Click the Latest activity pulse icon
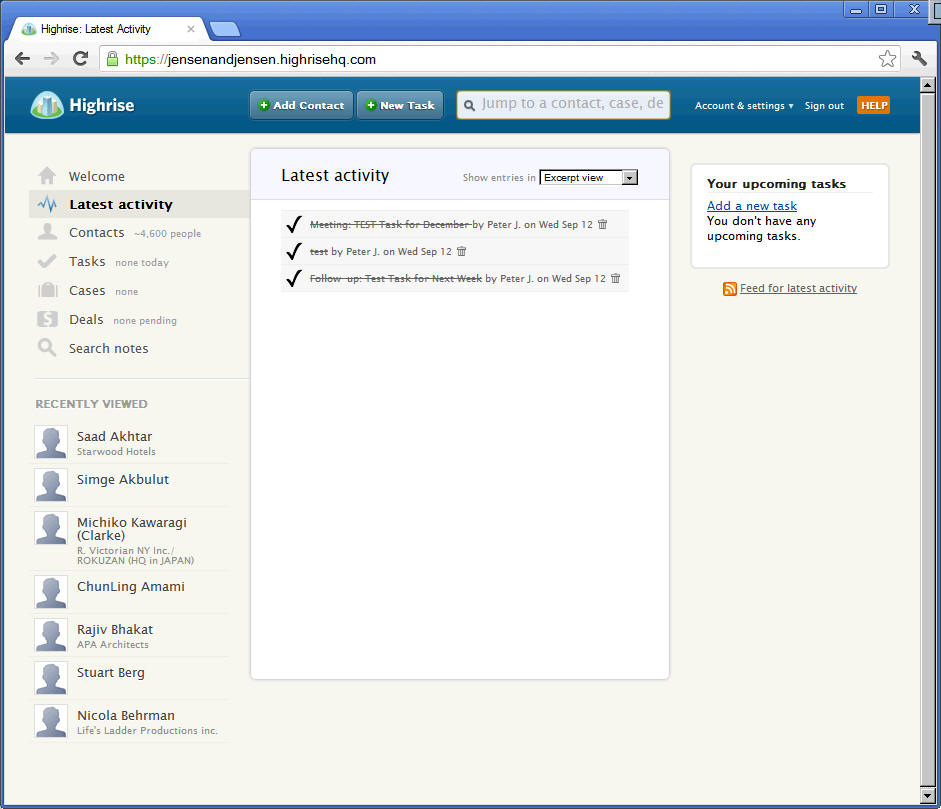Viewport: 941px width, 809px height. [x=47, y=205]
